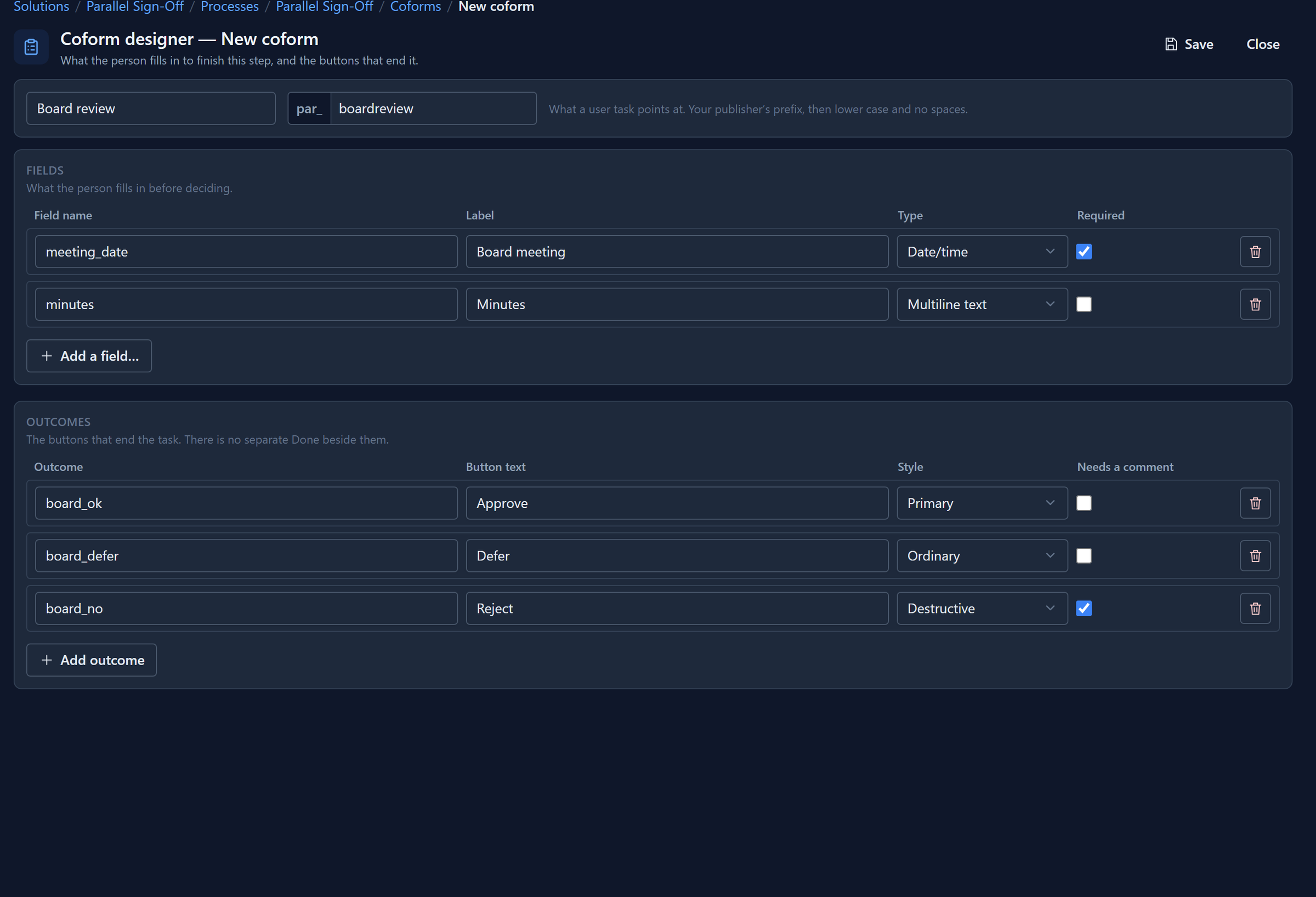Open the Coforms breadcrumb link
Image resolution: width=1316 pixels, height=897 pixels.
415,7
